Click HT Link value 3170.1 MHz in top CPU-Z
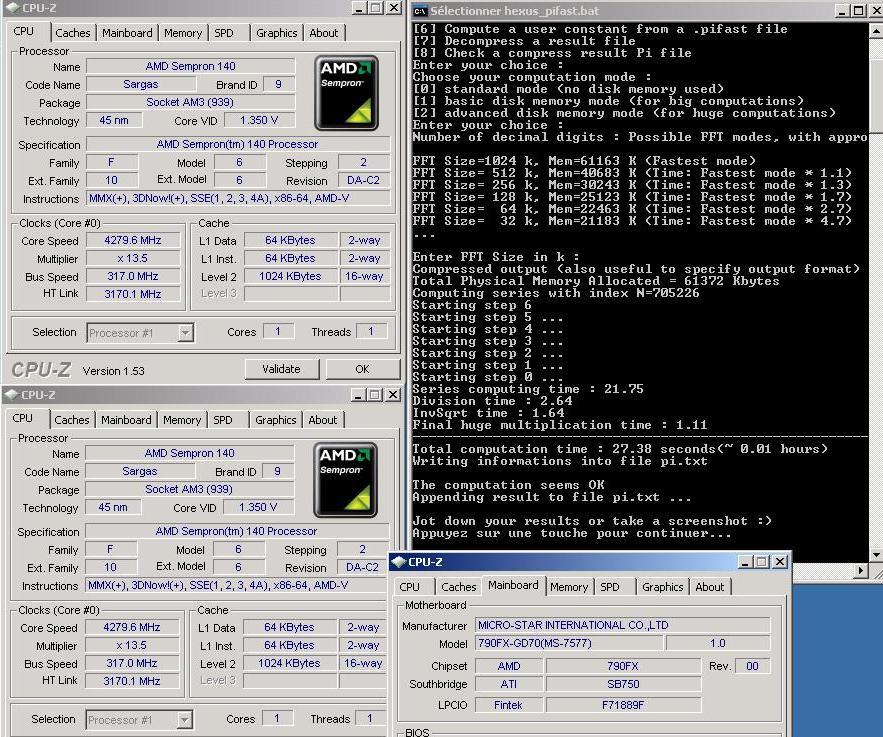The height and width of the screenshot is (737, 883). (133, 294)
